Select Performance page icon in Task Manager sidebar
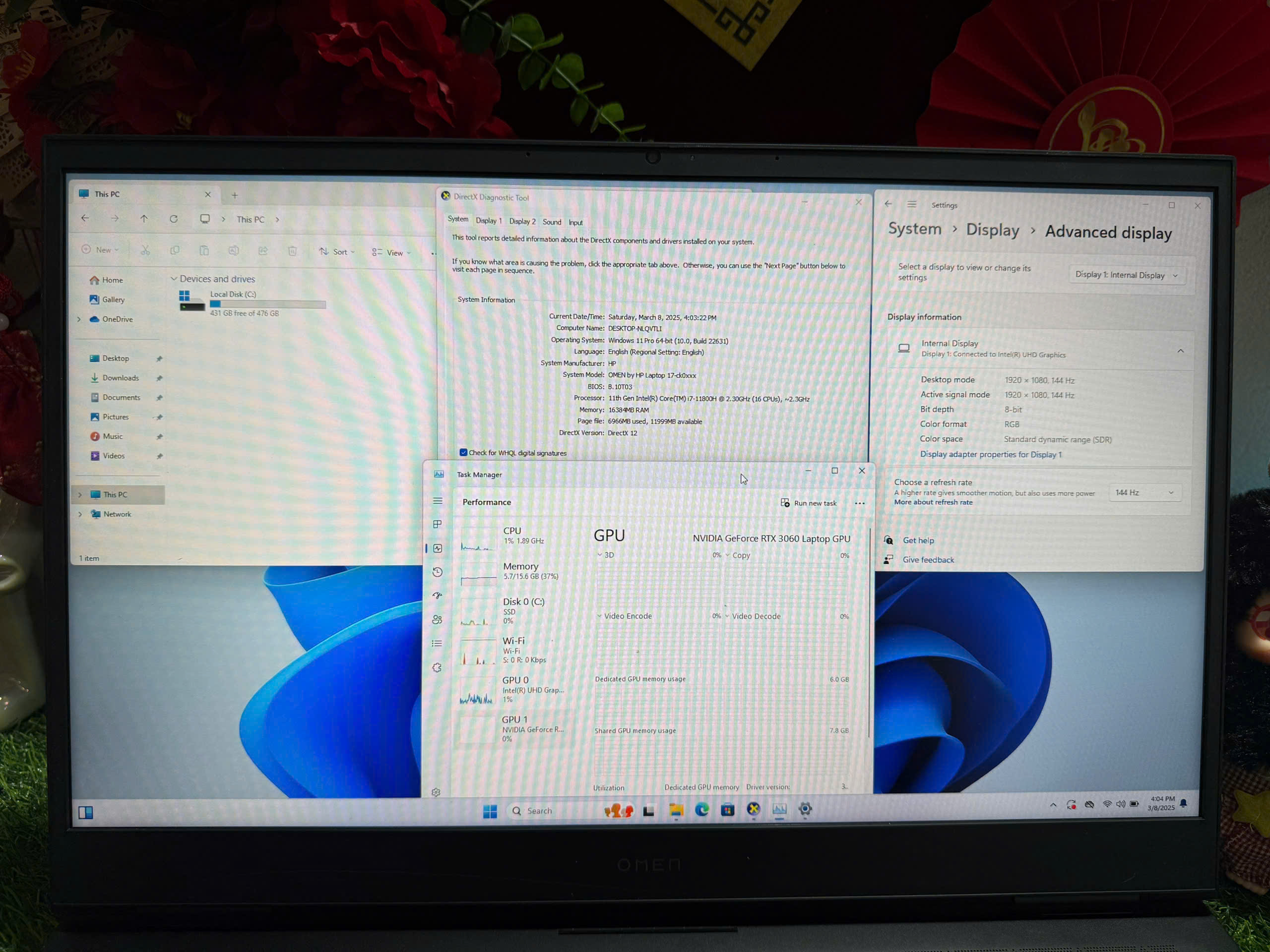The height and width of the screenshot is (952, 1270). pyautogui.click(x=438, y=548)
